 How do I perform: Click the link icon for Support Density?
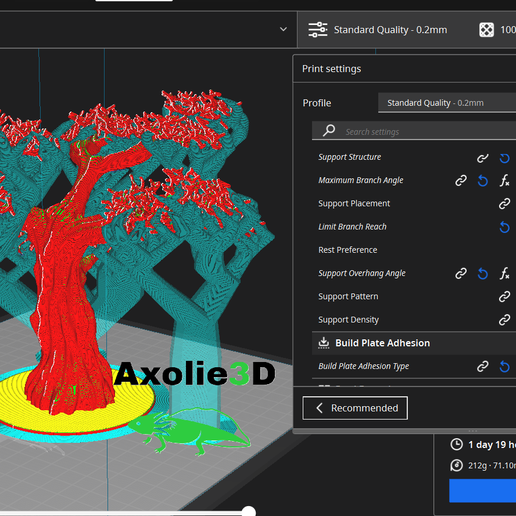click(504, 320)
